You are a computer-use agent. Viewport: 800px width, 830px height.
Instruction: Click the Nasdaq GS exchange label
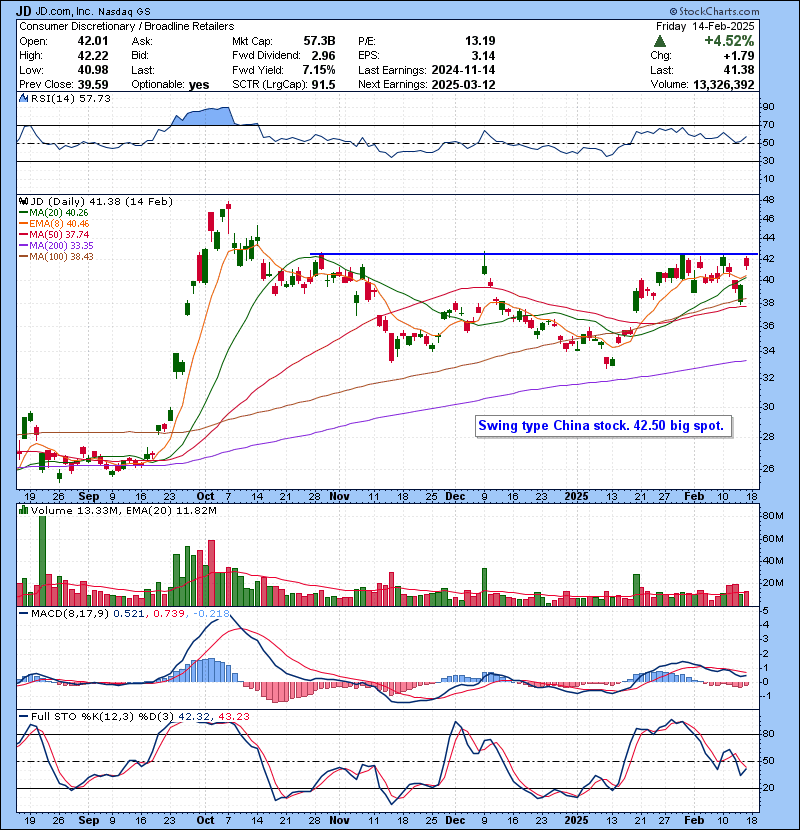pos(124,11)
